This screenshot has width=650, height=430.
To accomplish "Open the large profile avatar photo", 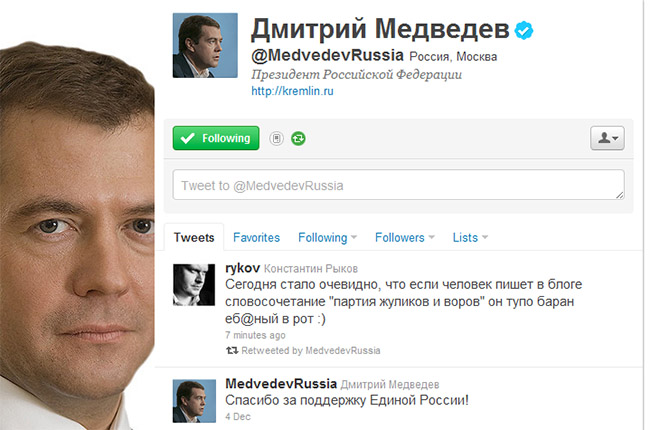I will point(205,45).
